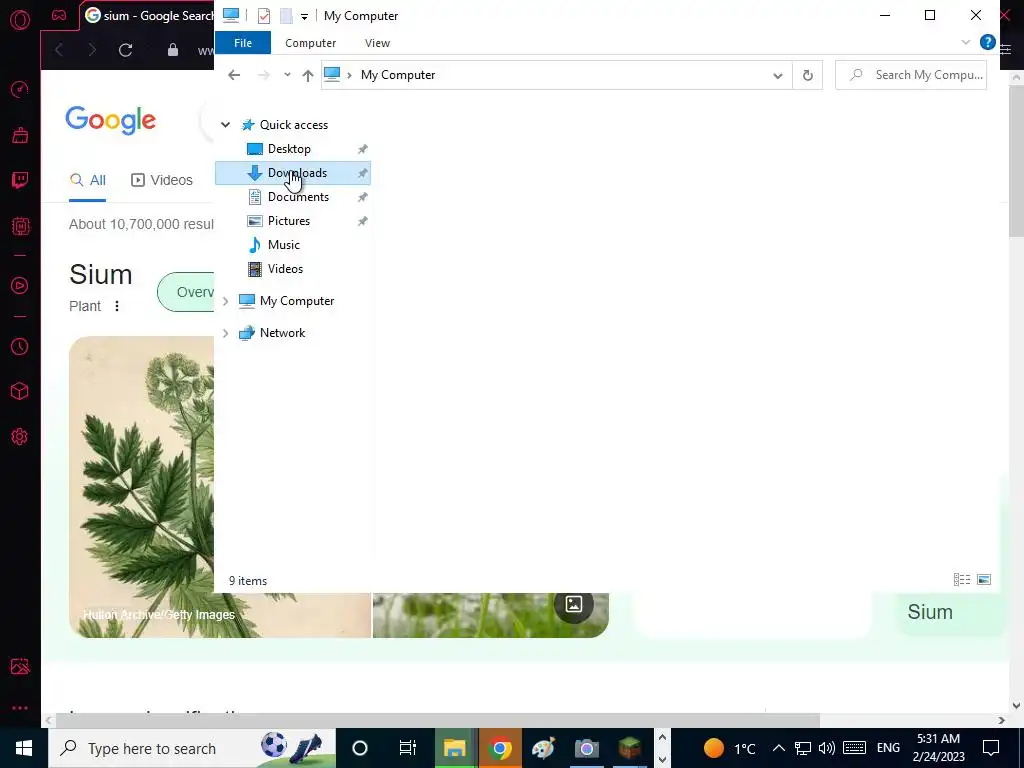Open the Sium botanical illustration image
The width and height of the screenshot is (1024, 768).
tap(142, 486)
